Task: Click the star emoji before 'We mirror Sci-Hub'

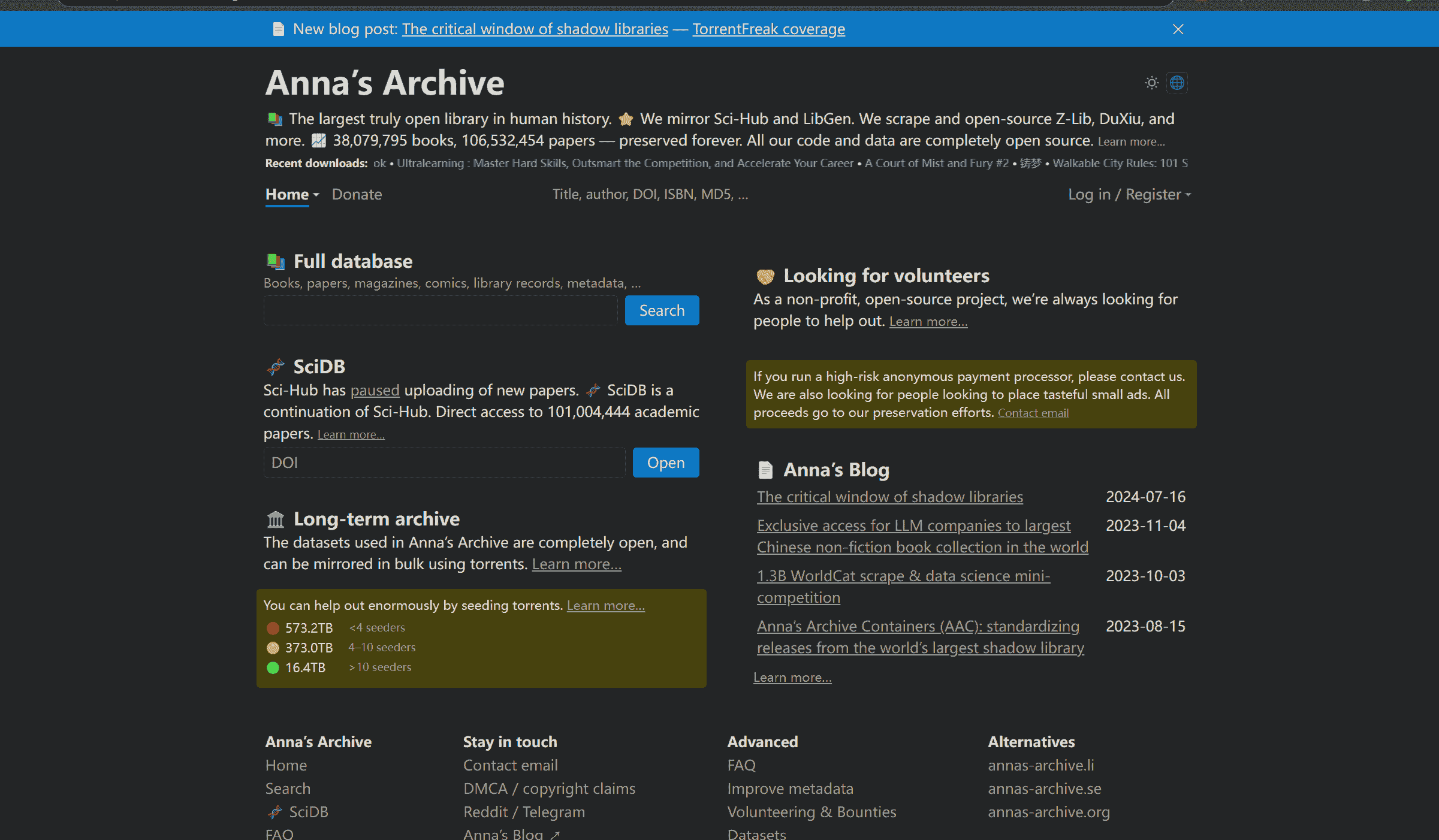Action: tap(626, 119)
